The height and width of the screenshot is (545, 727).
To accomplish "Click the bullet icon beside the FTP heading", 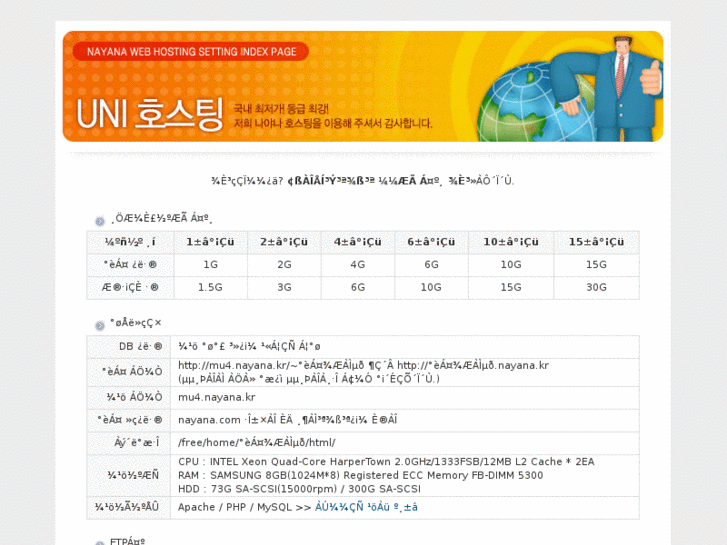I will [100, 542].
